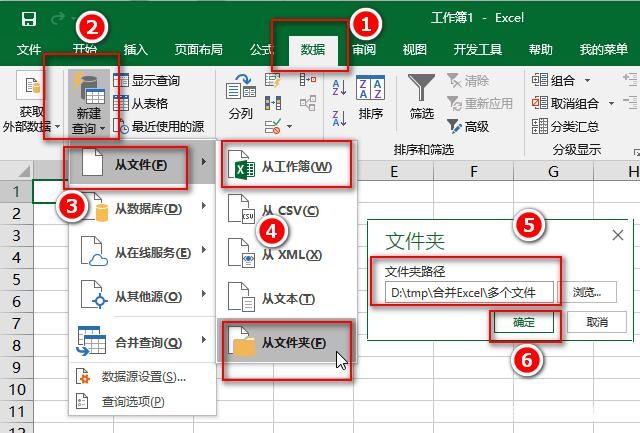Click Sort Z to A descending icon
640x433 pixels.
[337, 114]
